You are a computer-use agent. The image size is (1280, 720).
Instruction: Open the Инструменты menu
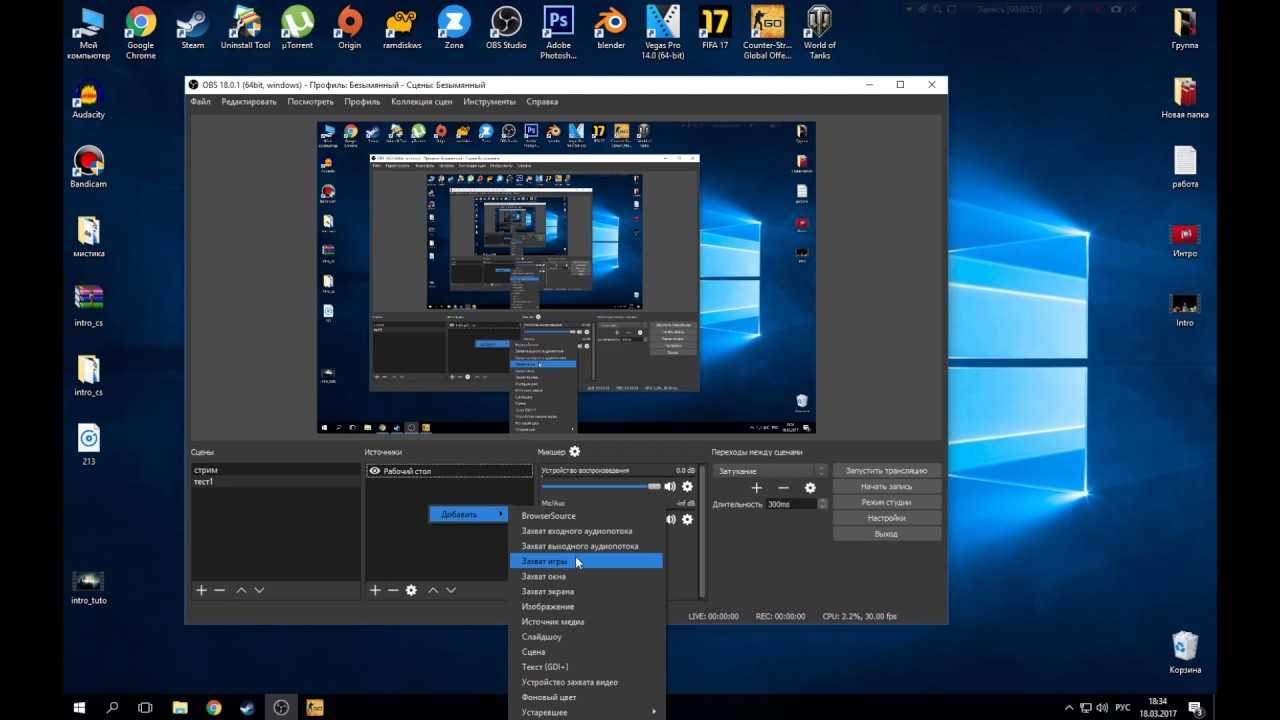(489, 102)
